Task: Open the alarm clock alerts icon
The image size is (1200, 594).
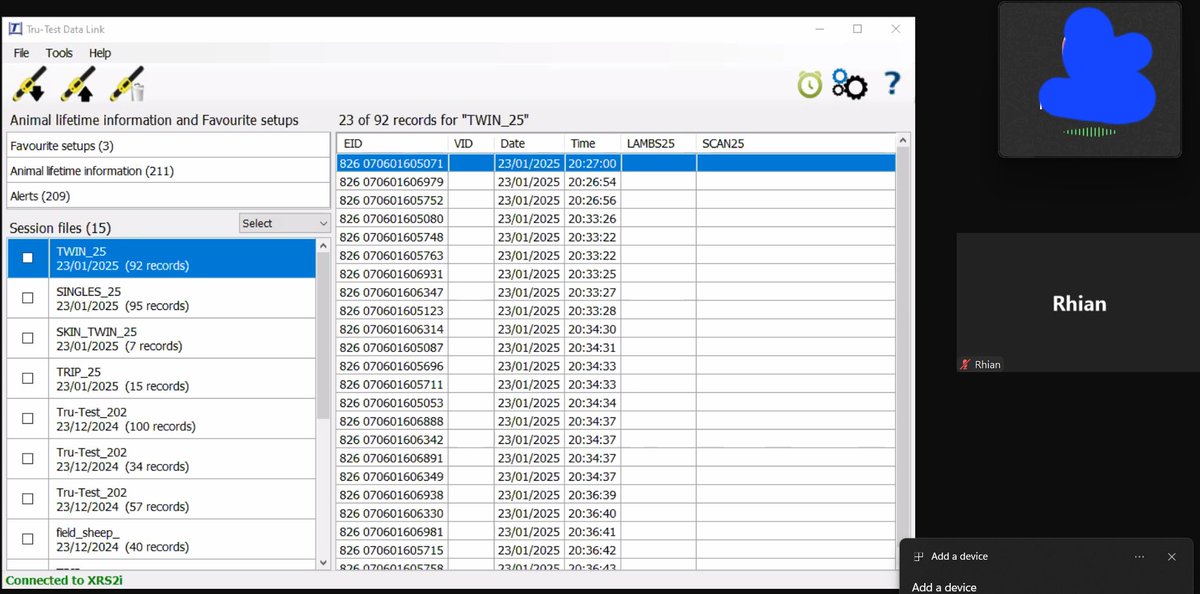Action: click(x=809, y=85)
